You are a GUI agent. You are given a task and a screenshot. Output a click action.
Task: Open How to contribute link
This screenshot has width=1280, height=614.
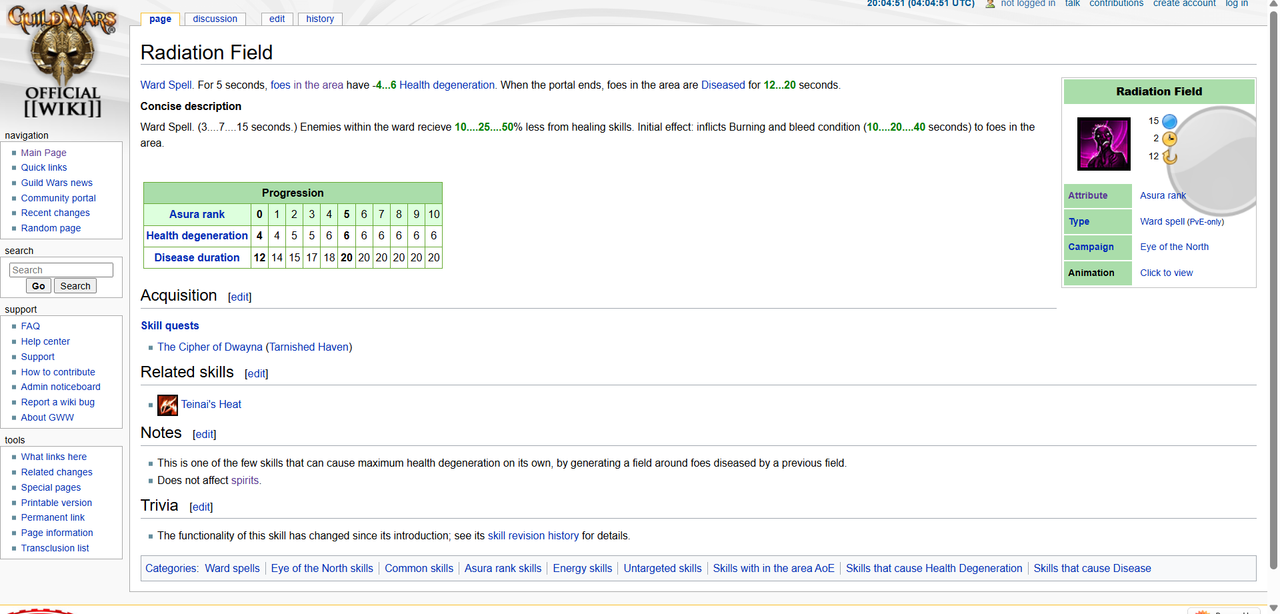(58, 372)
